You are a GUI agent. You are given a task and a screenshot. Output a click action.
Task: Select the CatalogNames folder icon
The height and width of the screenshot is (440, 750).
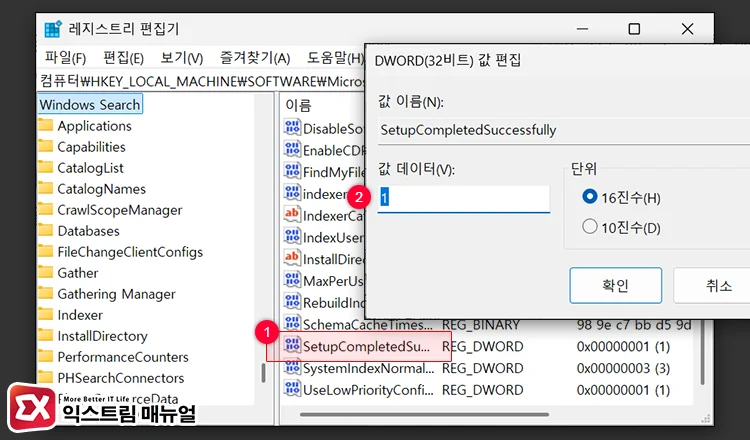[x=46, y=188]
